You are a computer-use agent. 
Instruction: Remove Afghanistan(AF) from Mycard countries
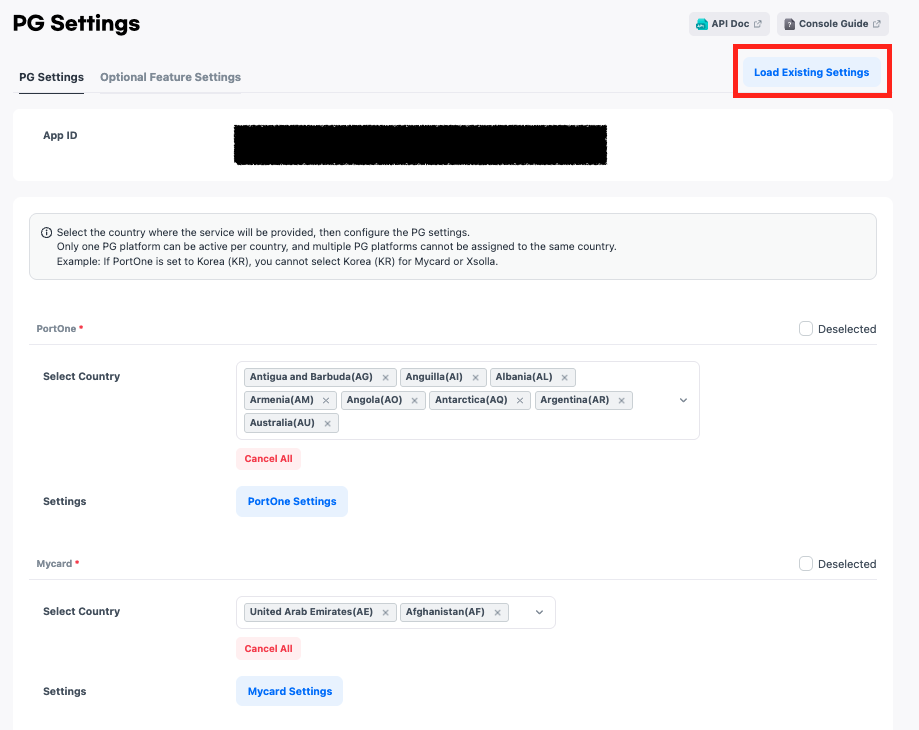coord(498,612)
